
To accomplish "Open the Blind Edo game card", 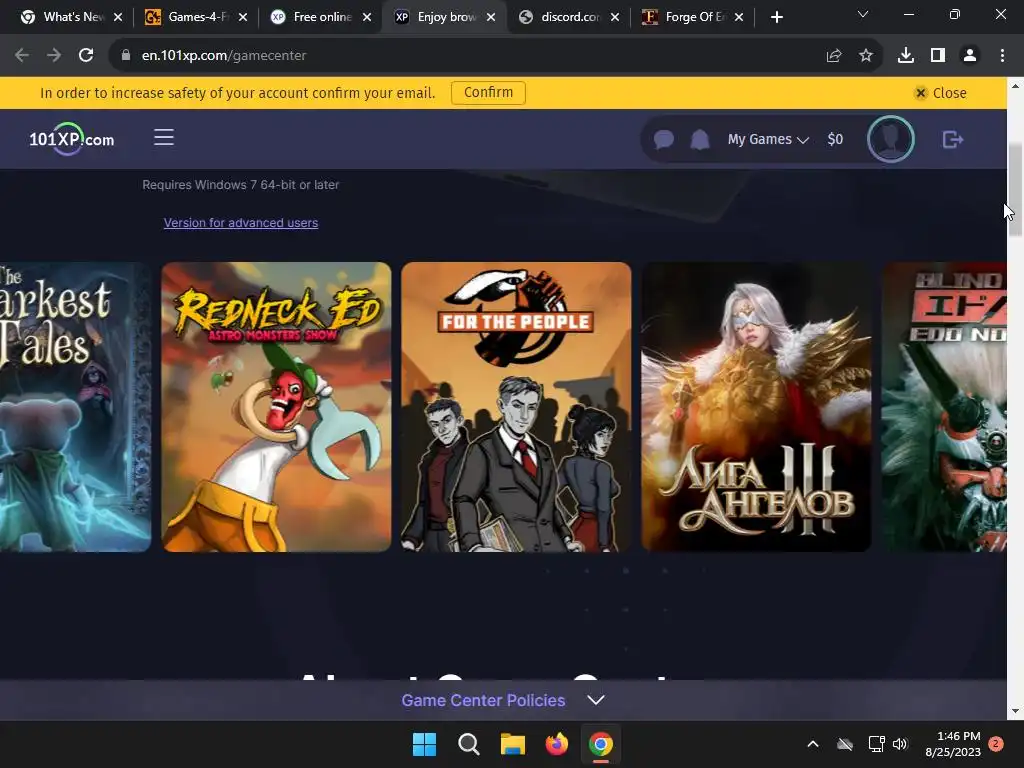I will (x=944, y=407).
